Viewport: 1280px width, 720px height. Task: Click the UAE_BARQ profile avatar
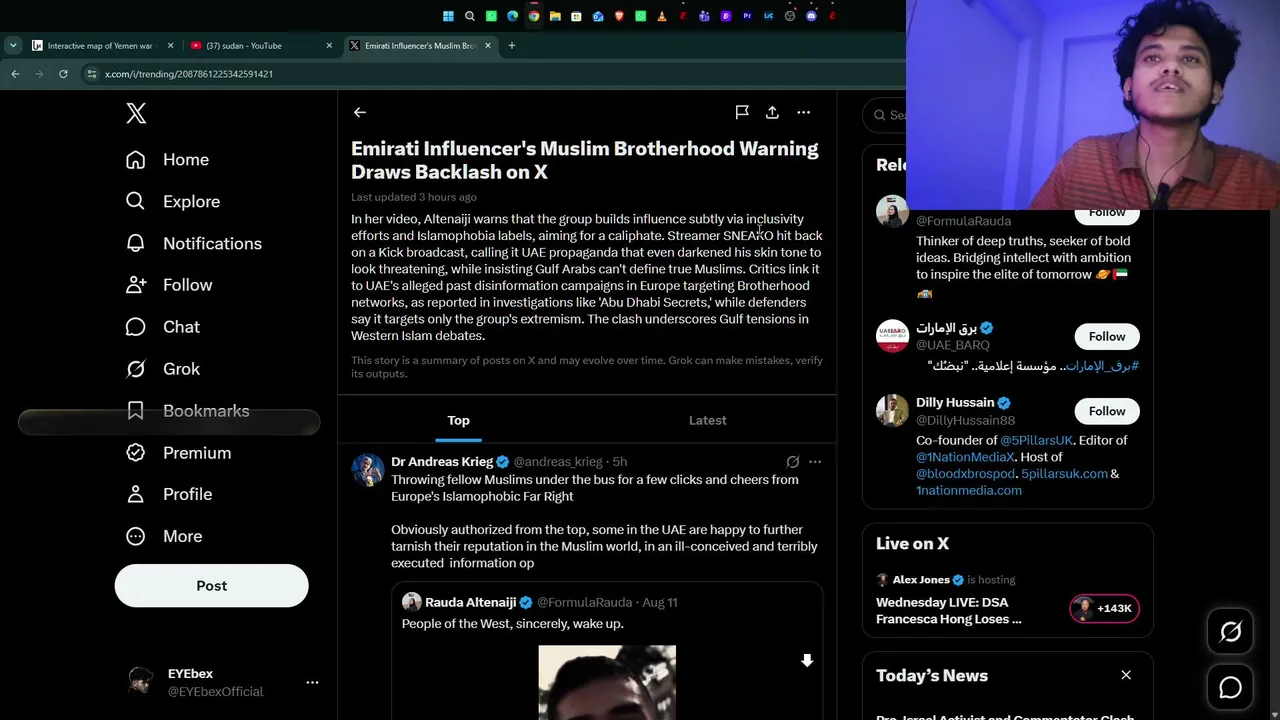(892, 336)
